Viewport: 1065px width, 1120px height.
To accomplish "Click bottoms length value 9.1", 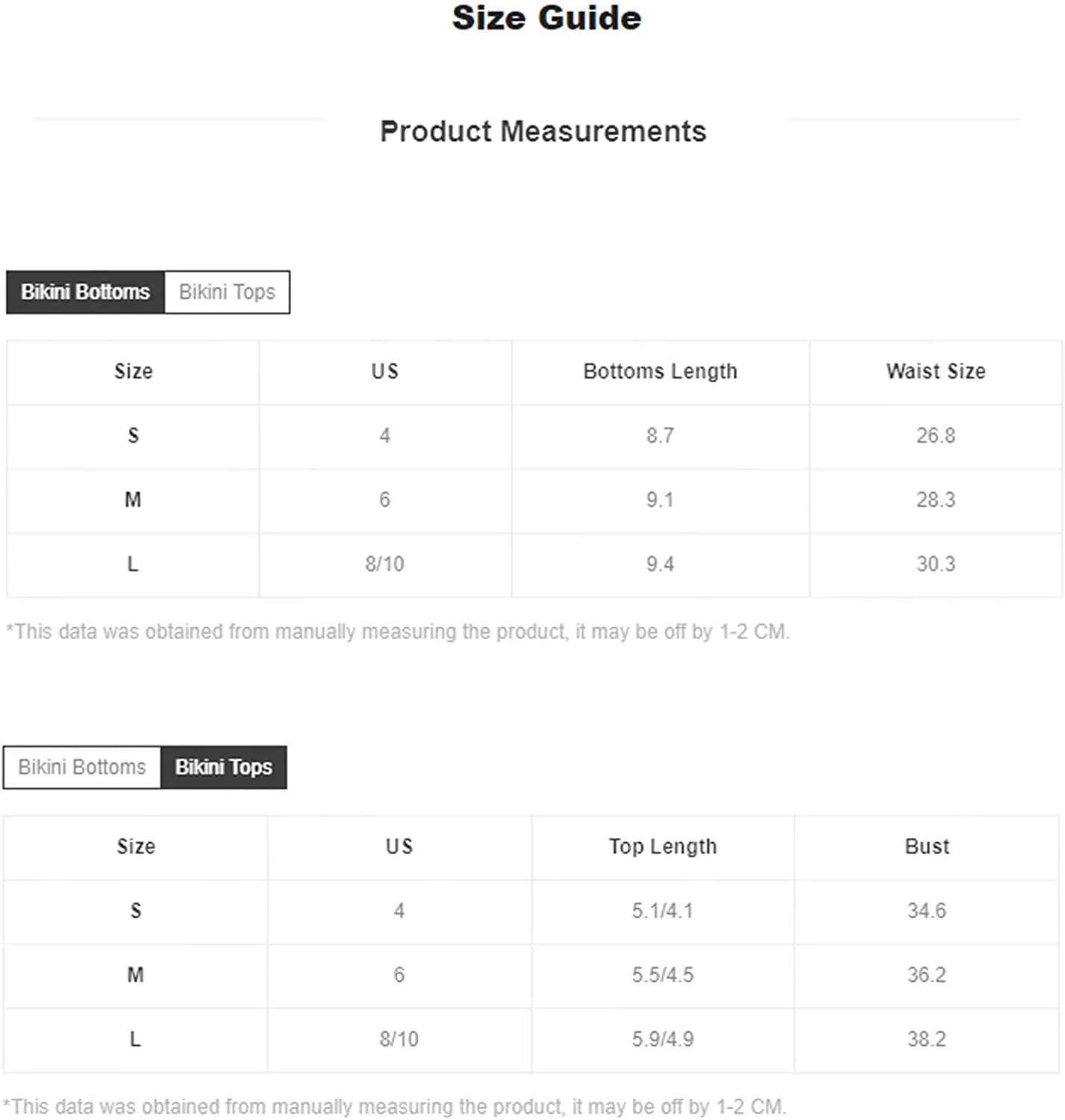I will (660, 500).
